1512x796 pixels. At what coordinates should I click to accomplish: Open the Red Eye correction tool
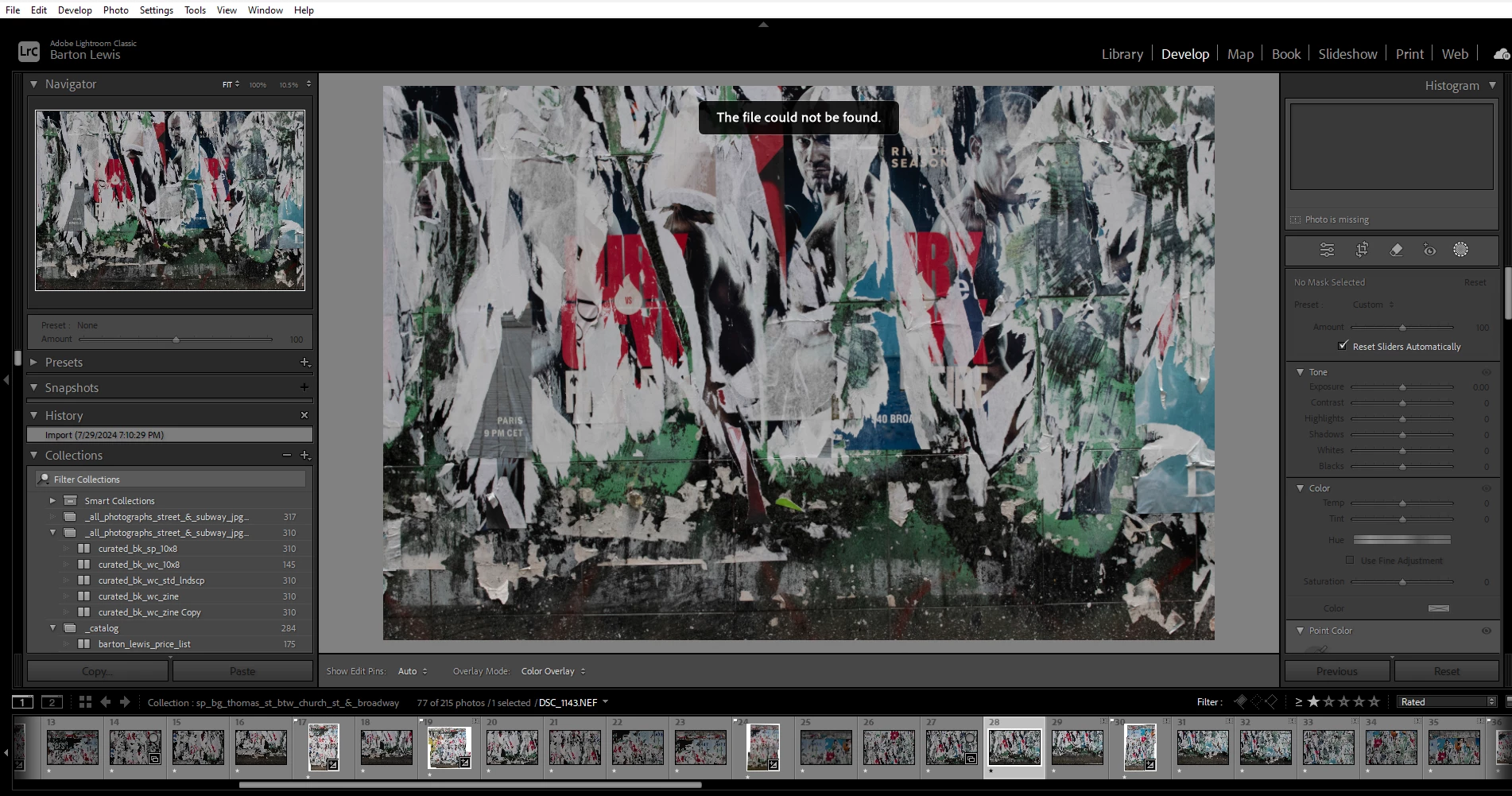[x=1429, y=250]
